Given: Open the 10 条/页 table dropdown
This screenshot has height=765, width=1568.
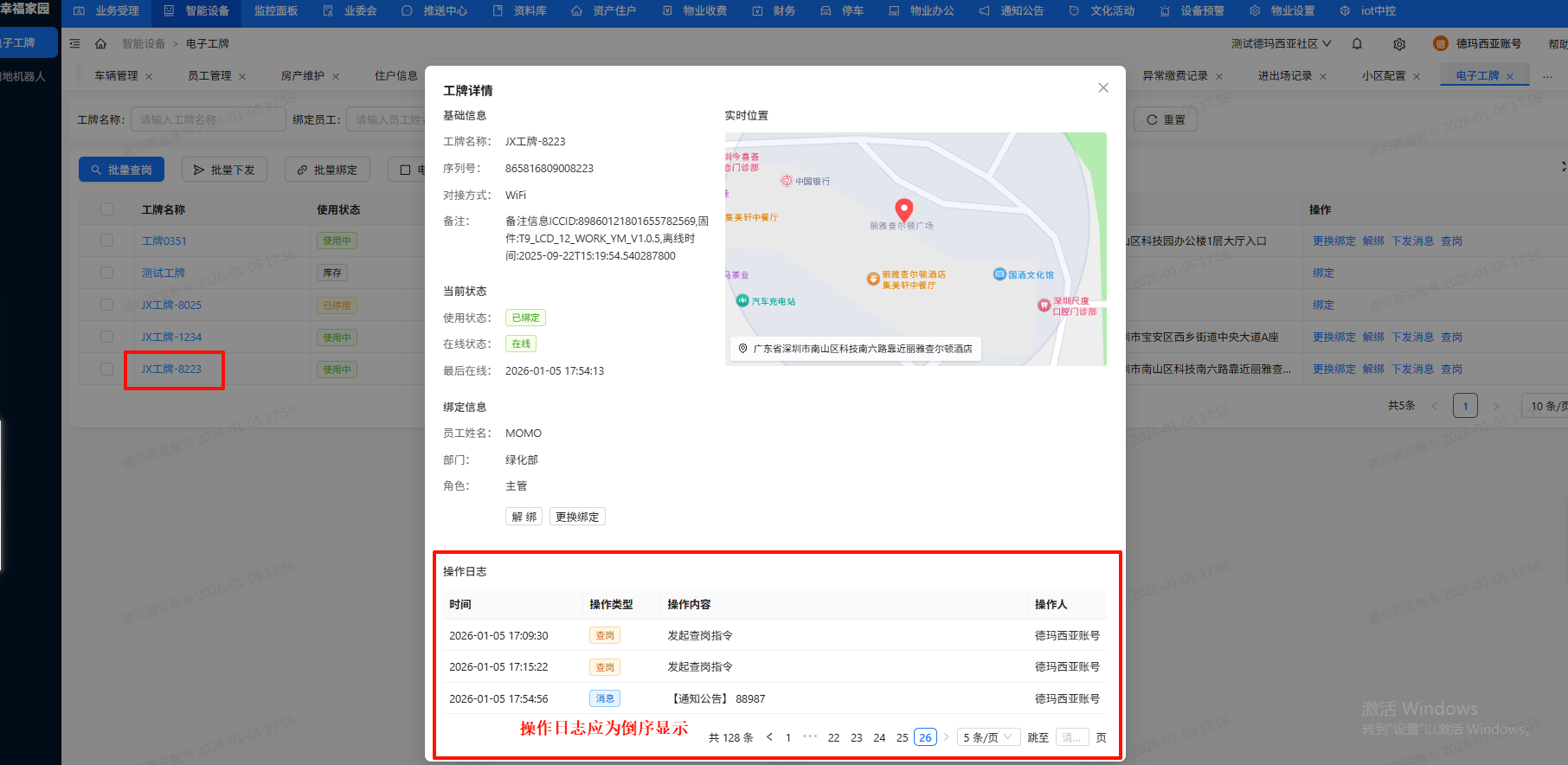Looking at the screenshot, I should coord(1546,406).
